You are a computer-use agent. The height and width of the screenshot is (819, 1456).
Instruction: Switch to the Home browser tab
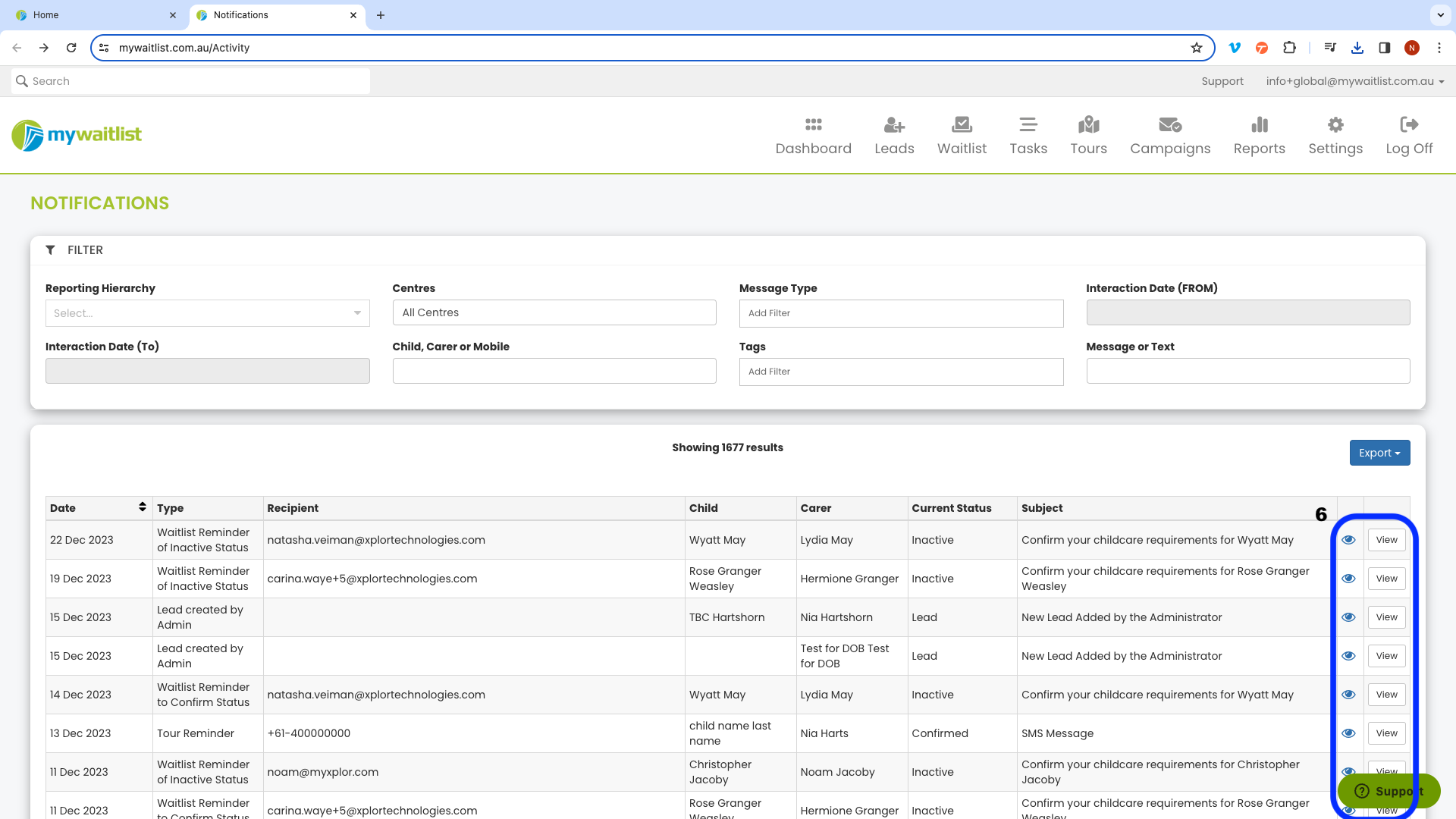[96, 15]
